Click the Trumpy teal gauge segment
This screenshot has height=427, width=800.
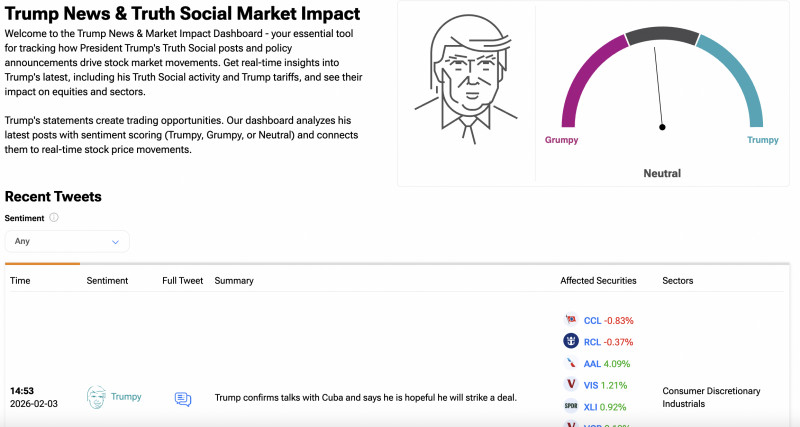741,84
